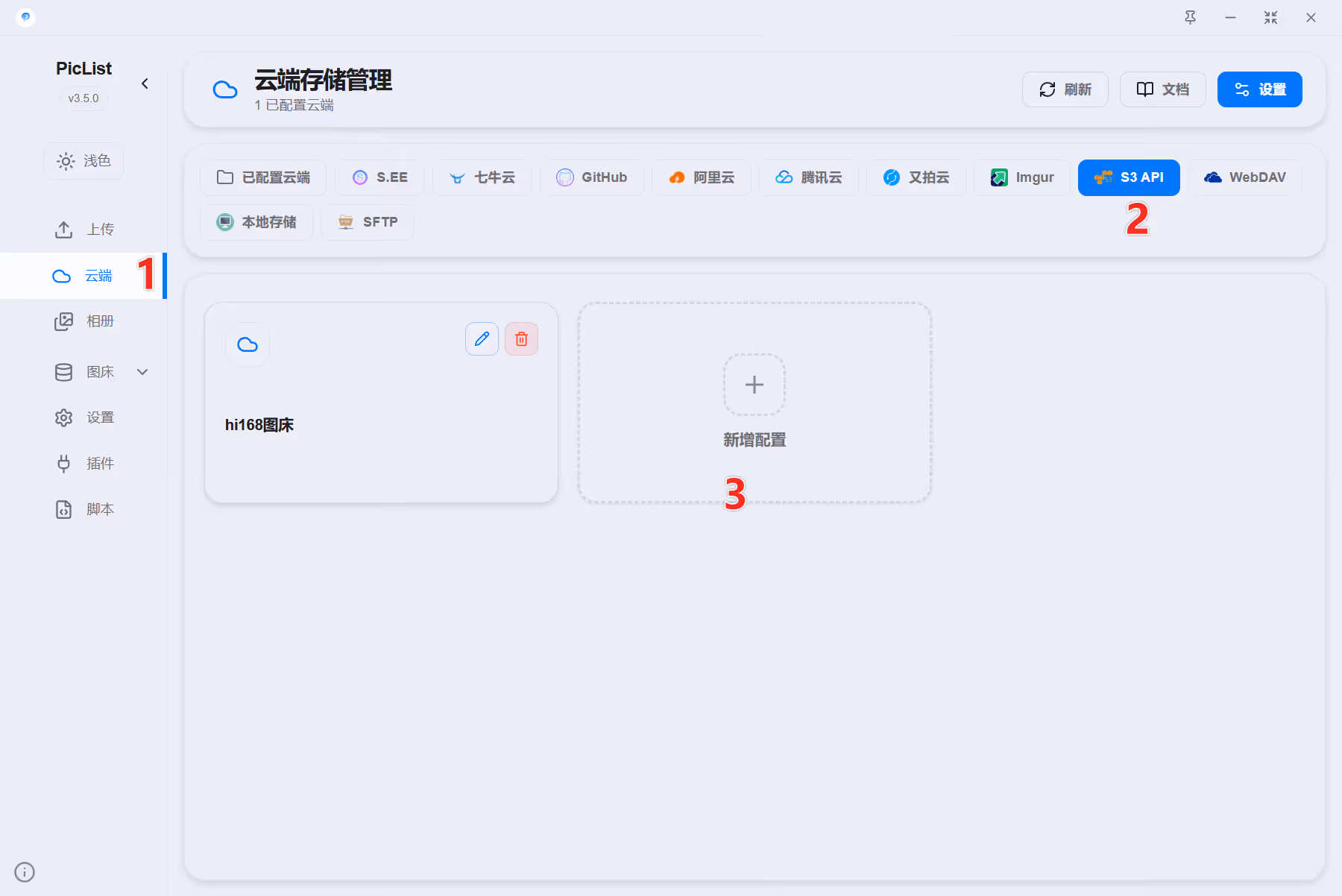The height and width of the screenshot is (896, 1342).
Task: Open the 相册 album page
Action: pos(84,321)
